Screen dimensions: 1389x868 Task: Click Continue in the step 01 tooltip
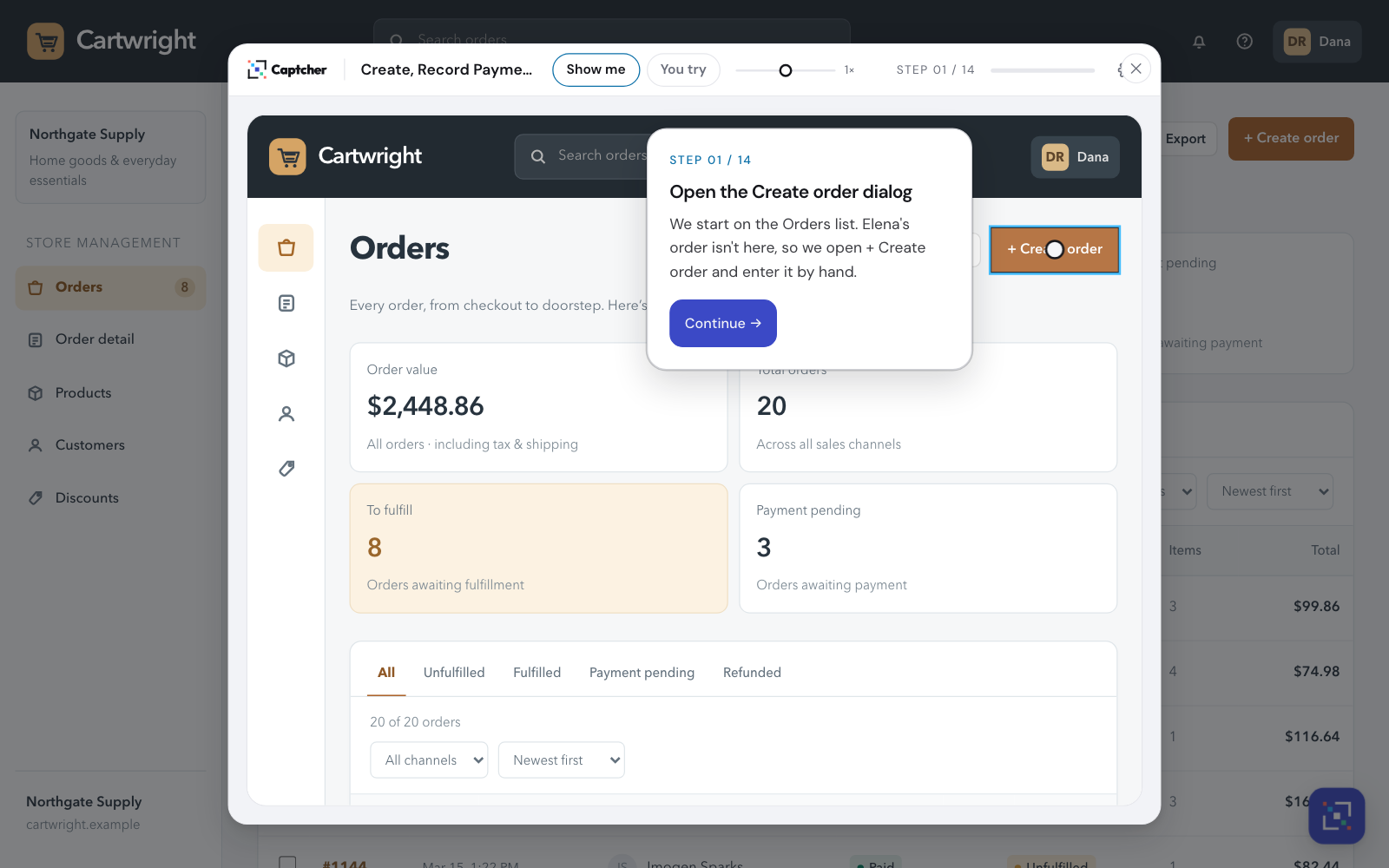click(x=723, y=323)
